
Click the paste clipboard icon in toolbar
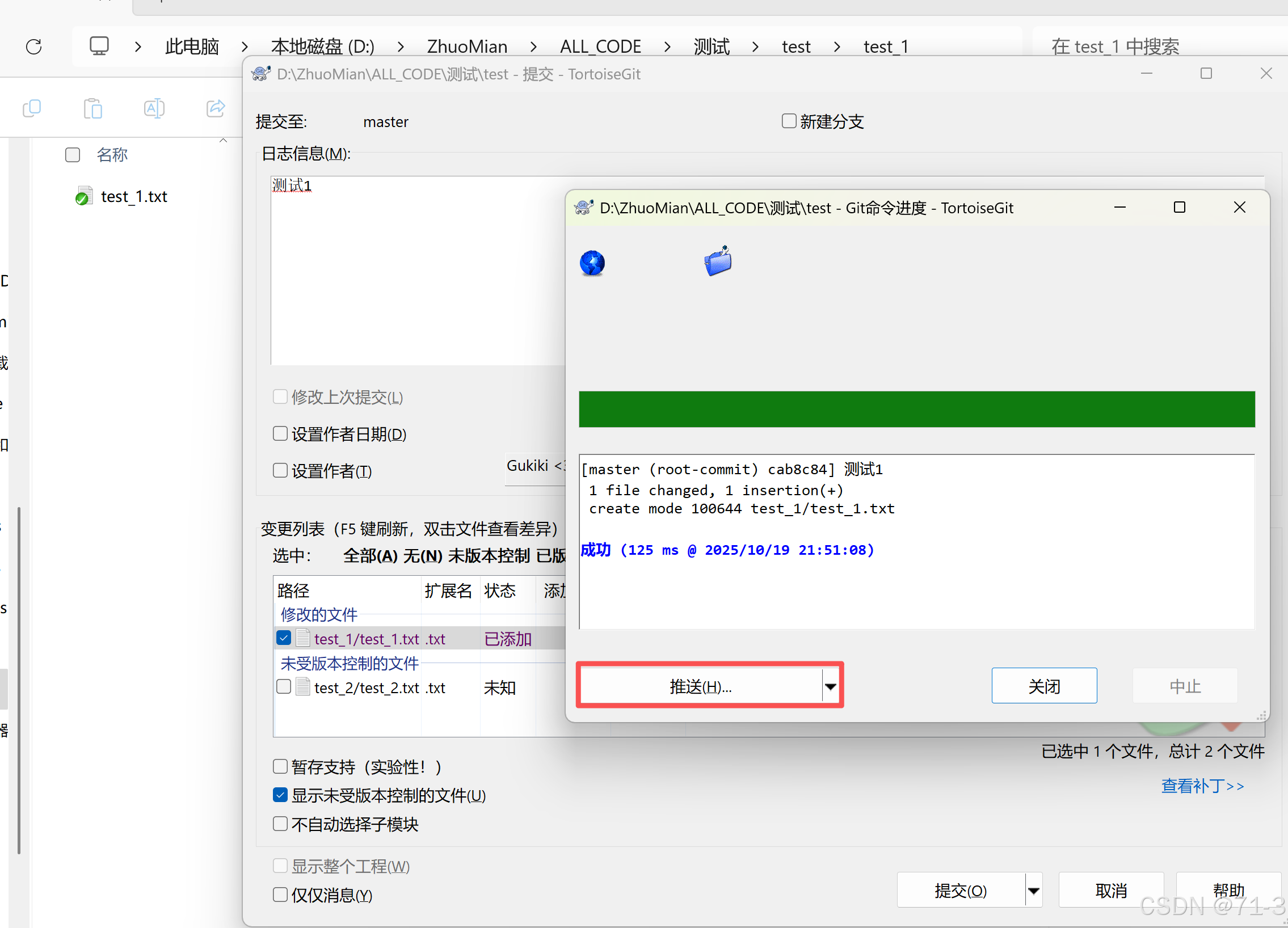[x=93, y=108]
